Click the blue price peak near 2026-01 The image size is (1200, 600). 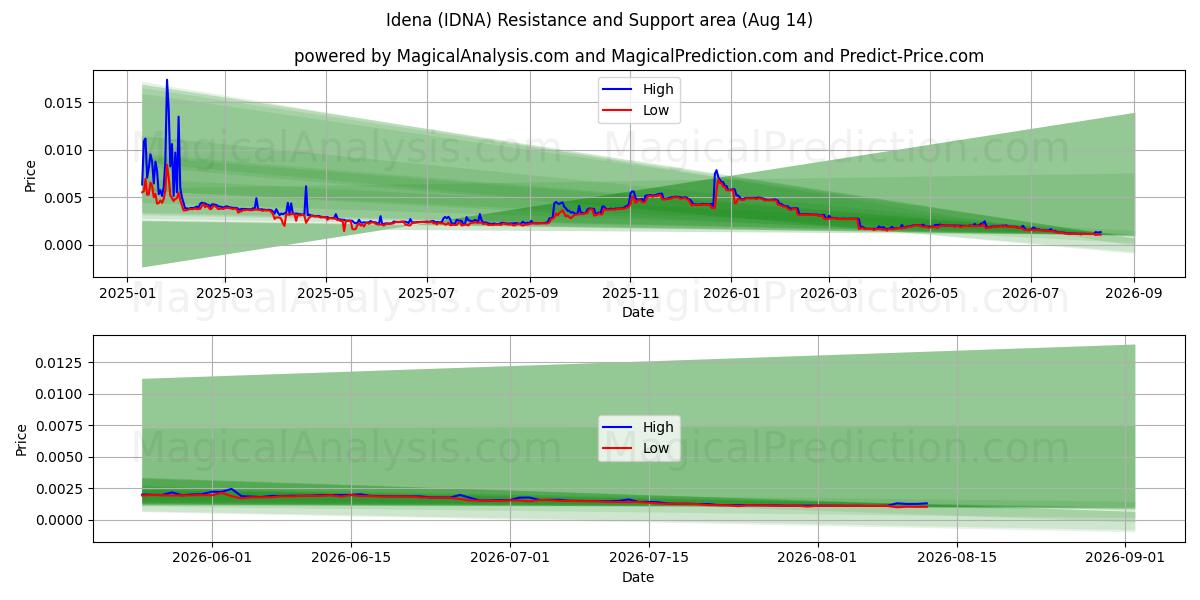[x=716, y=171]
